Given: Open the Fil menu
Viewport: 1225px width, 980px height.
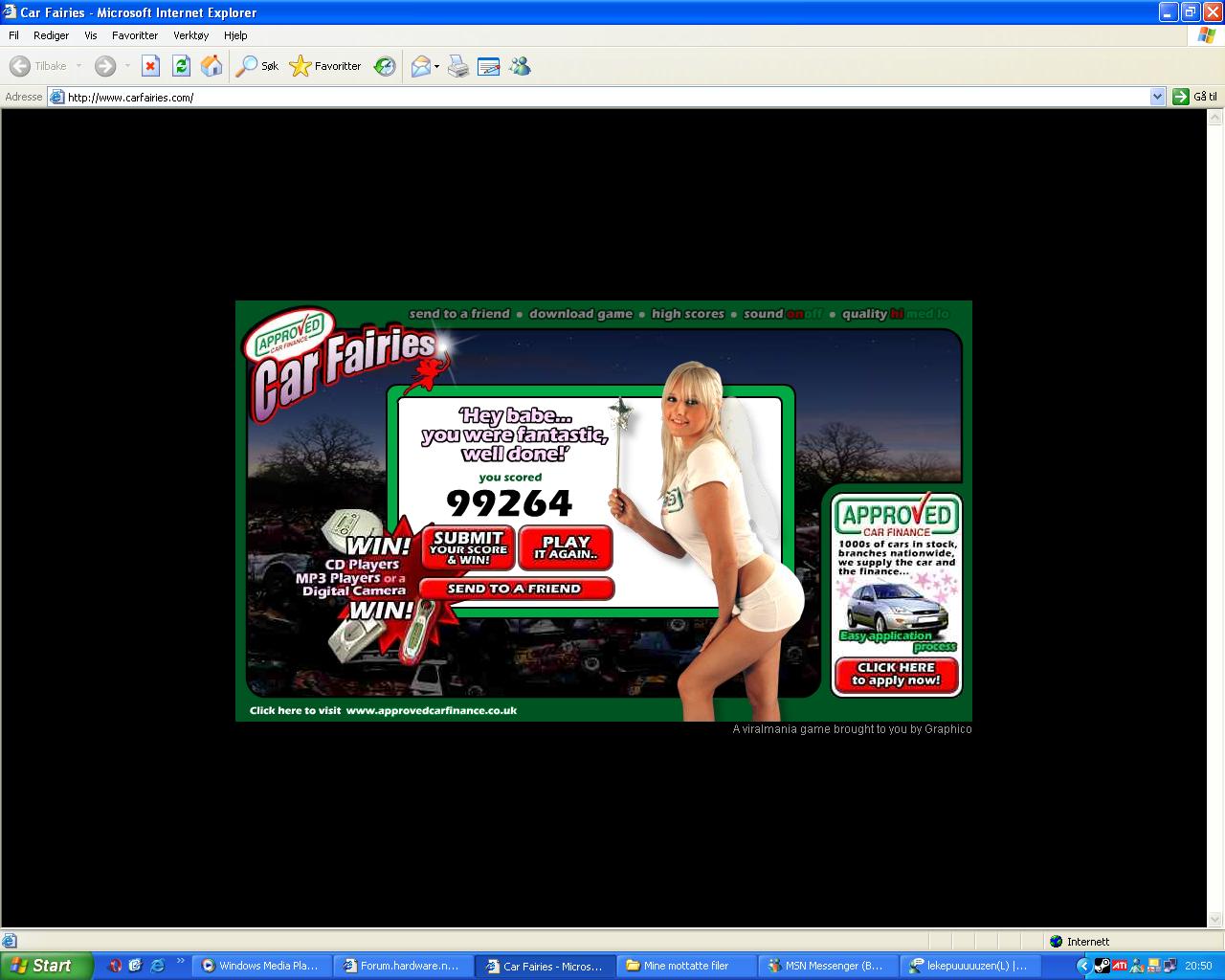Looking at the screenshot, I should 13,35.
